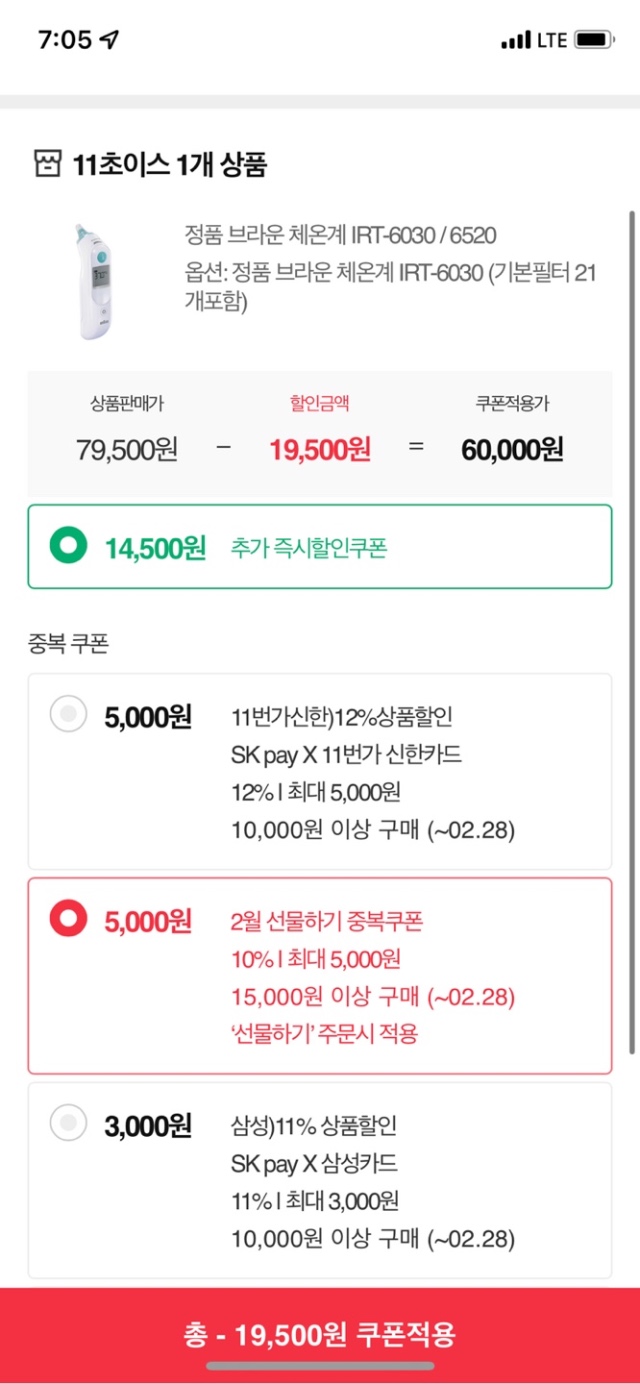The height and width of the screenshot is (1384, 640).
Task: Tap the cellular signal bars icon
Action: (516, 41)
